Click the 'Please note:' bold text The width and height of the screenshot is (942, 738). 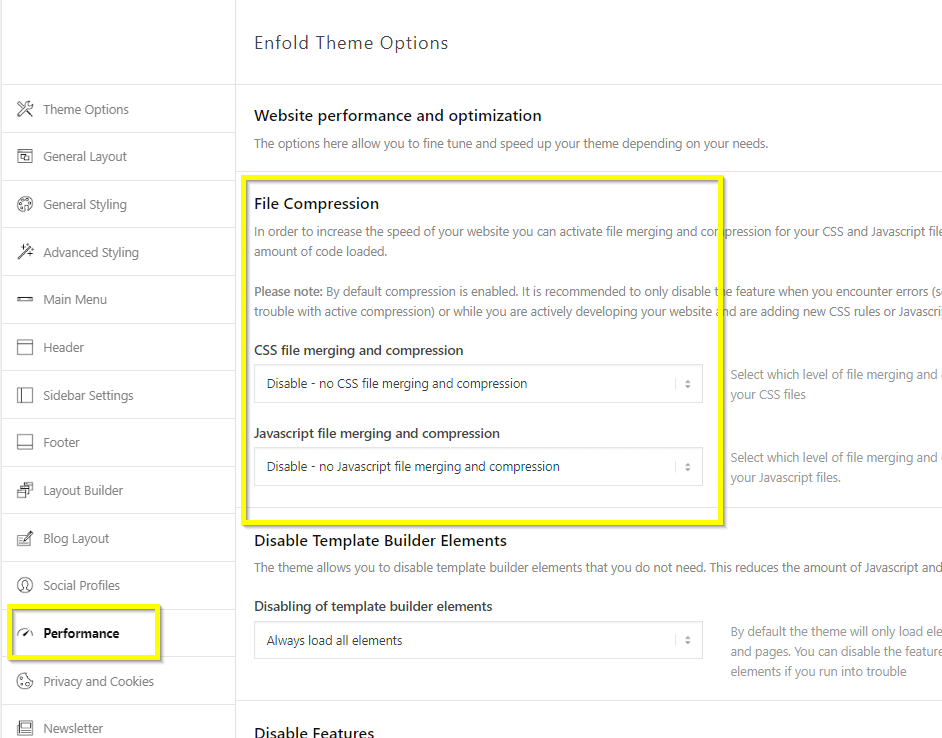pos(288,291)
